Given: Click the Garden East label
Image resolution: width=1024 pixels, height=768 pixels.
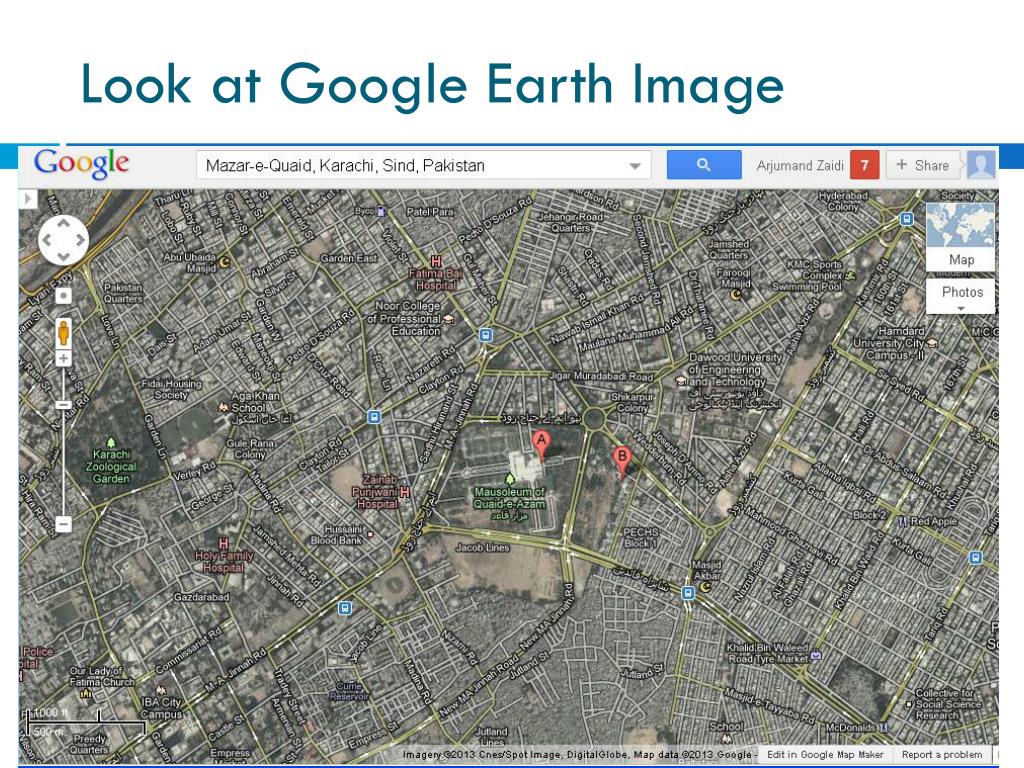Looking at the screenshot, I should pos(349,258).
